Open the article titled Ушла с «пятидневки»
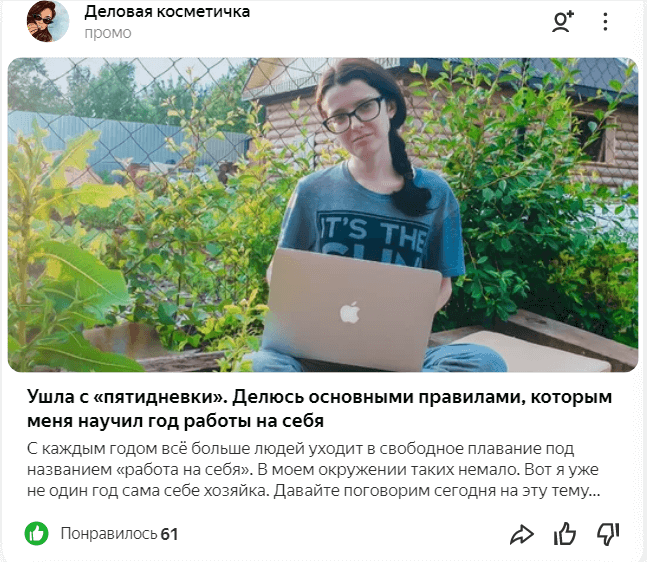647x562 pixels. point(319,409)
